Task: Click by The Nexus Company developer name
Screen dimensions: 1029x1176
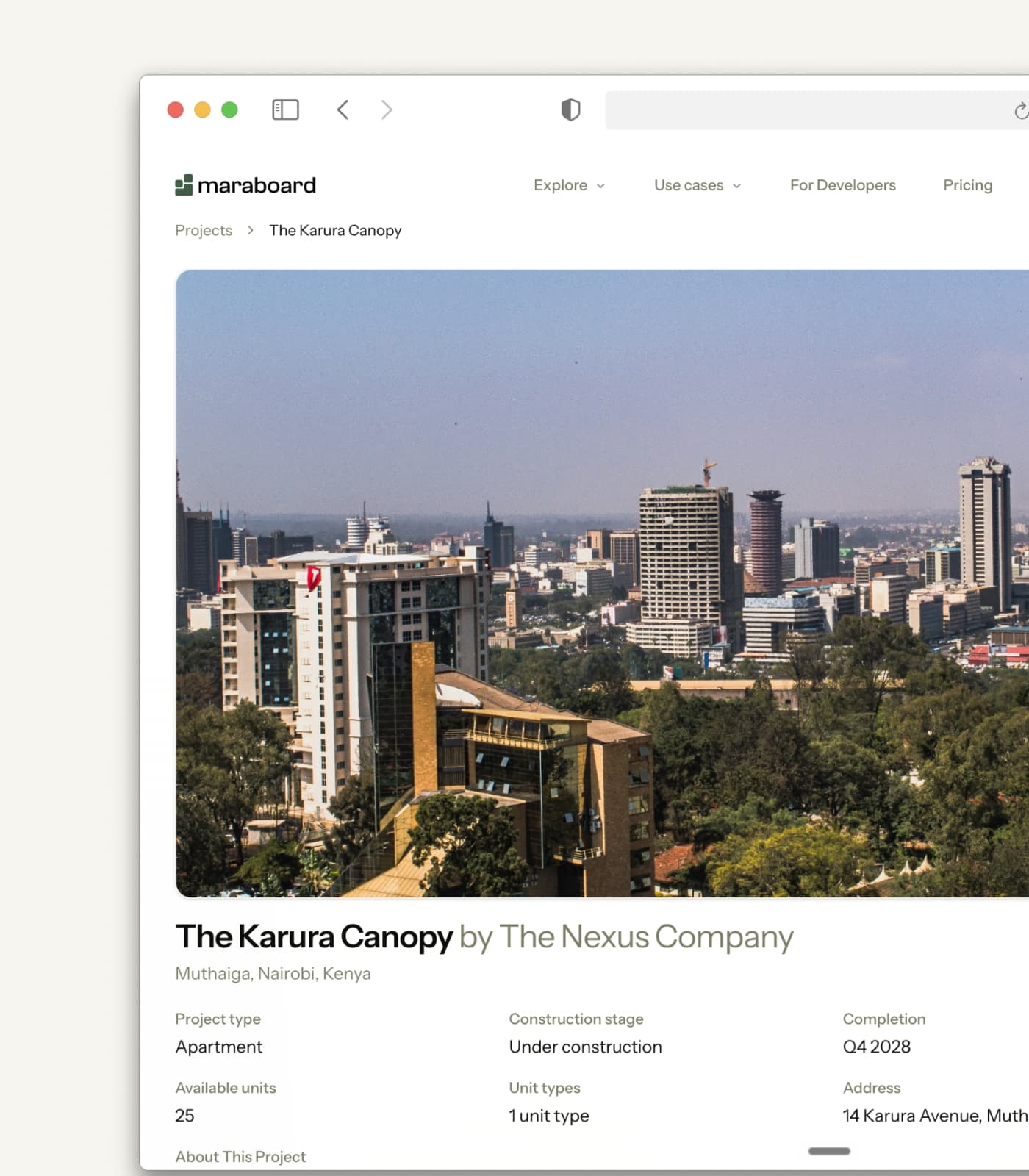Action: (x=626, y=937)
